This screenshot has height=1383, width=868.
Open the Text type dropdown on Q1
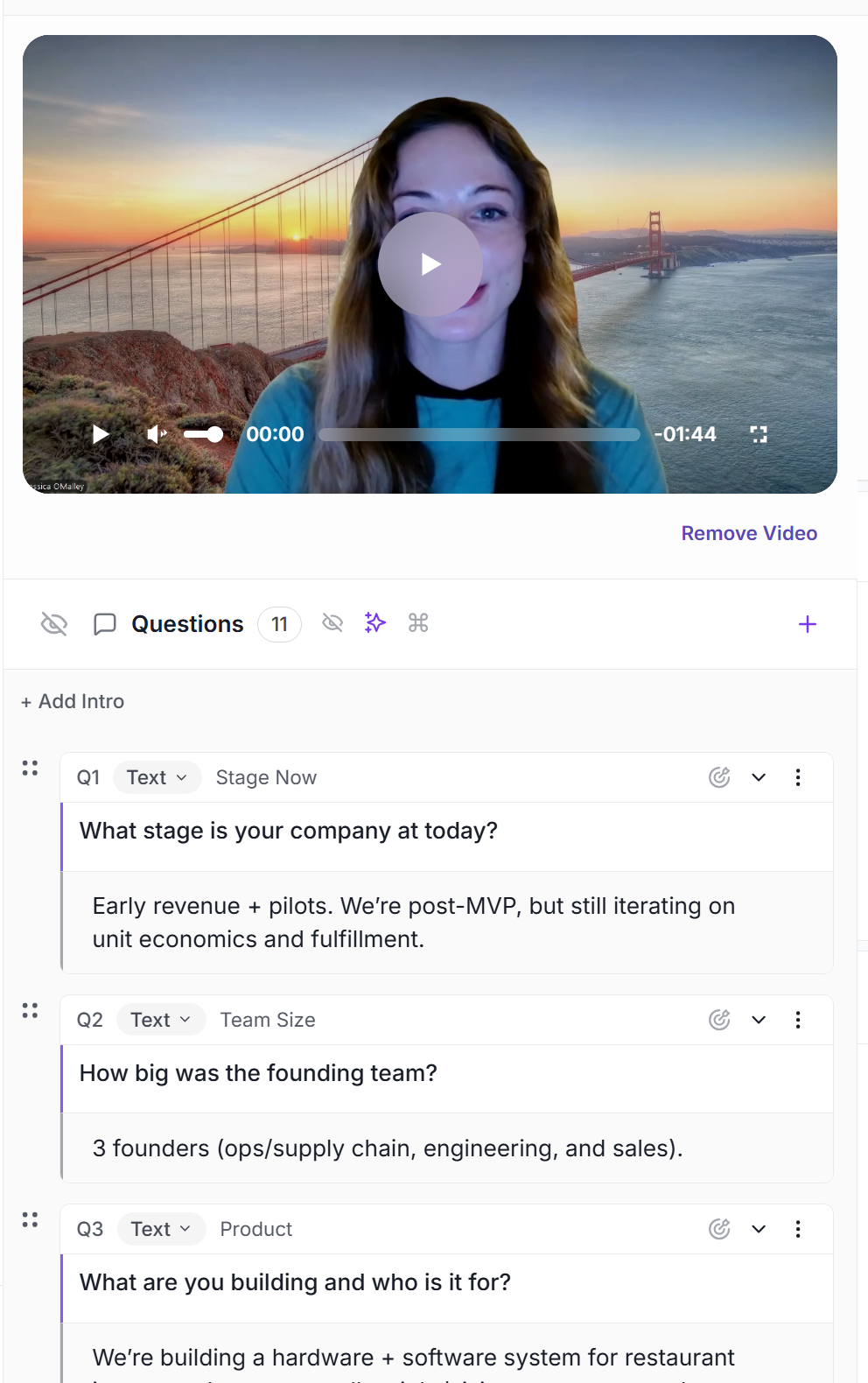(157, 777)
